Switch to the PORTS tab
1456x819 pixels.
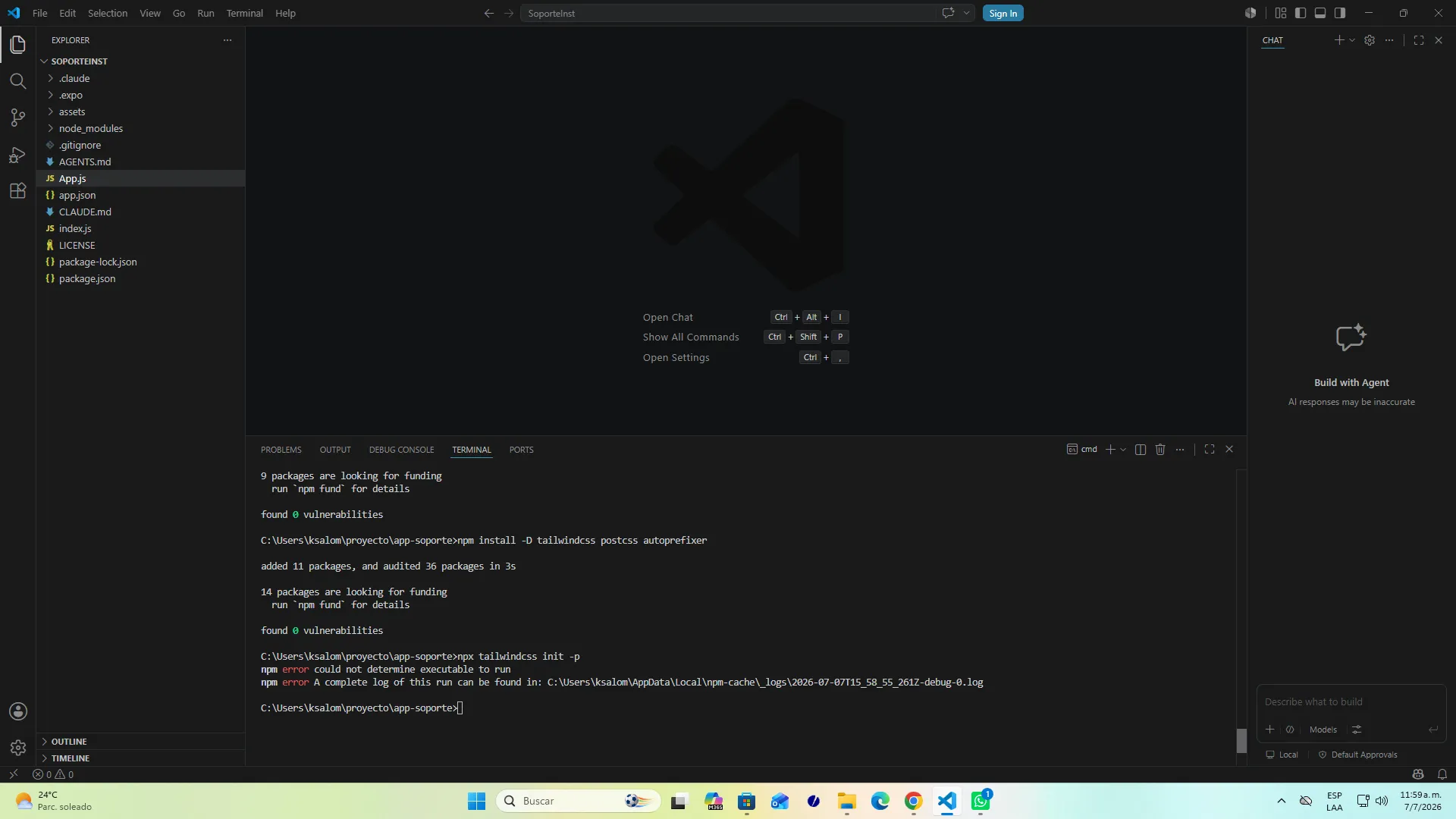(522, 450)
